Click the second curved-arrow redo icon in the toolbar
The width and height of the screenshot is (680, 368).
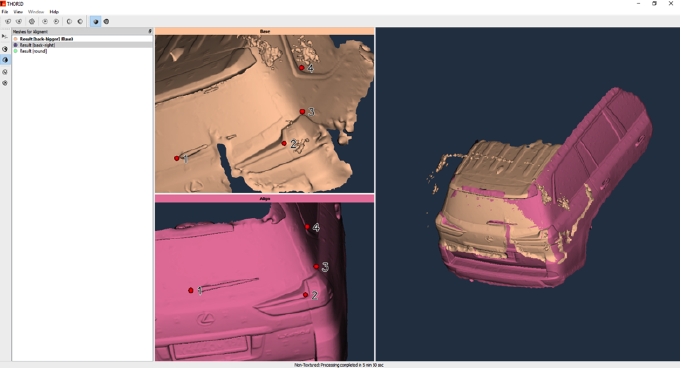19,21
